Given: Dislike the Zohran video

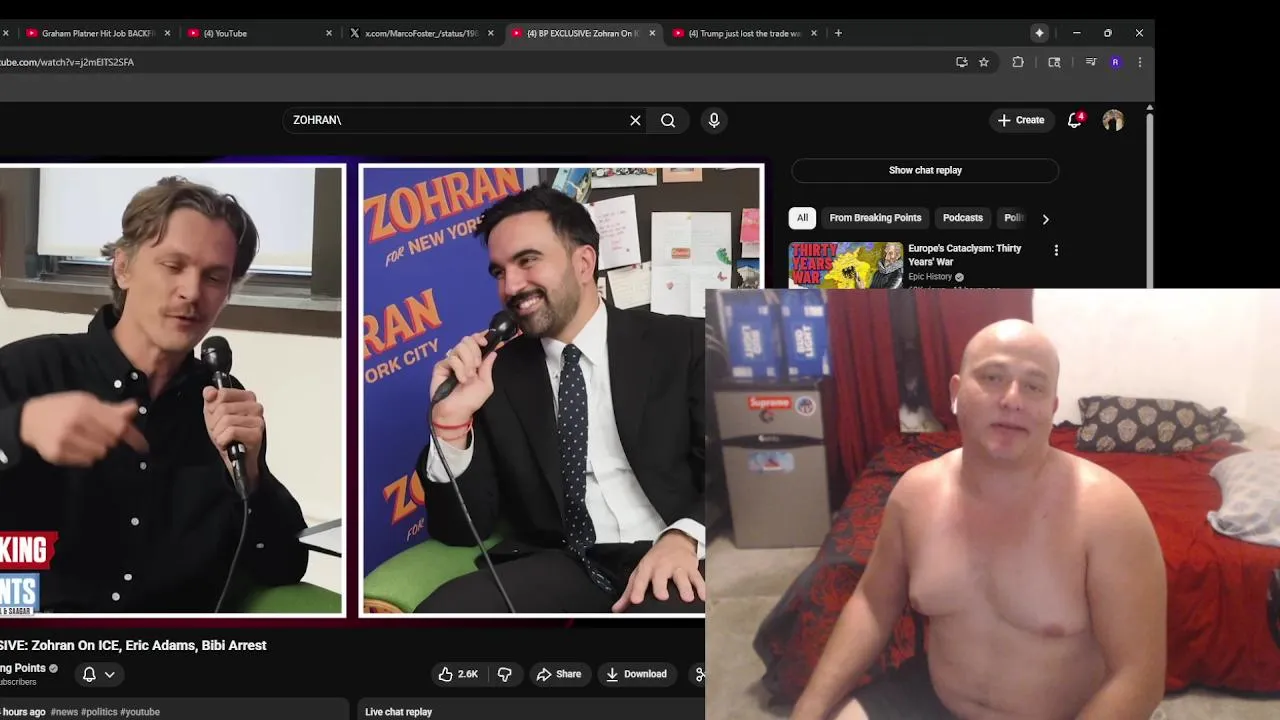Looking at the screenshot, I should click(505, 674).
